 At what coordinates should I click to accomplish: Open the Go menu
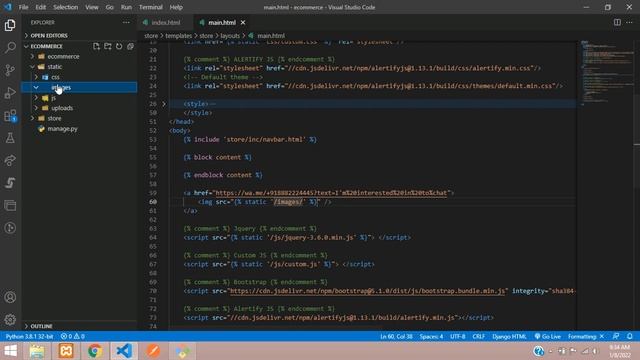109,7
